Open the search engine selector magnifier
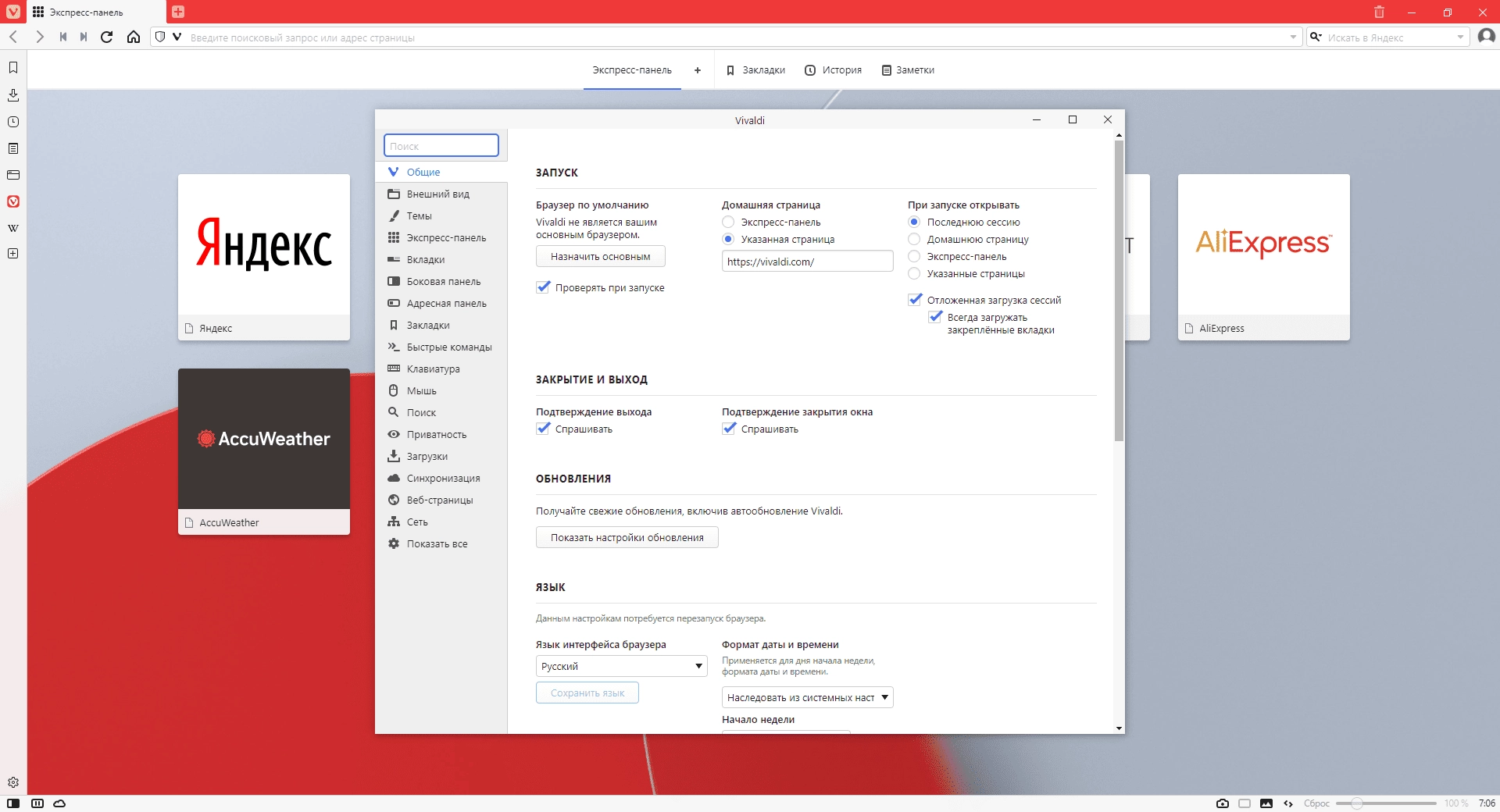 click(1316, 37)
